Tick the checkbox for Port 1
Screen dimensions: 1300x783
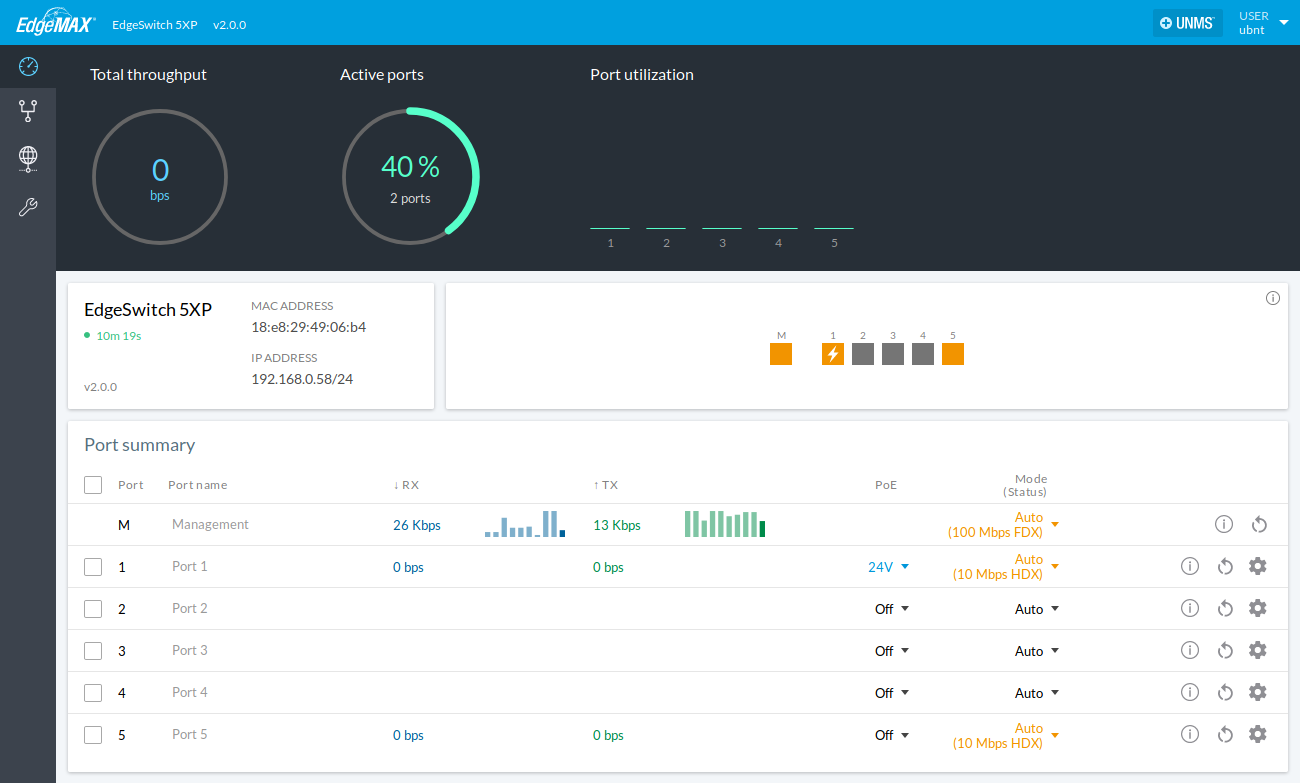pyautogui.click(x=93, y=567)
